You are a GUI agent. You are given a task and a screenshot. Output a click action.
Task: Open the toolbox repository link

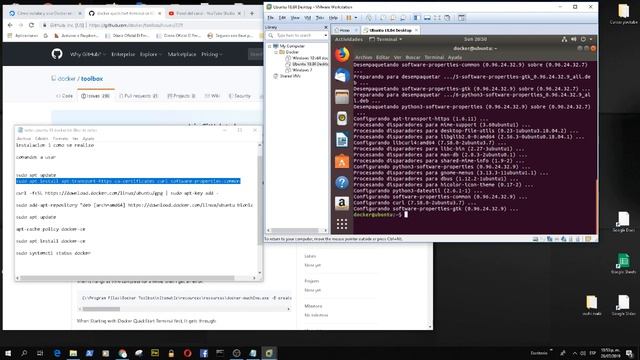pos(92,78)
